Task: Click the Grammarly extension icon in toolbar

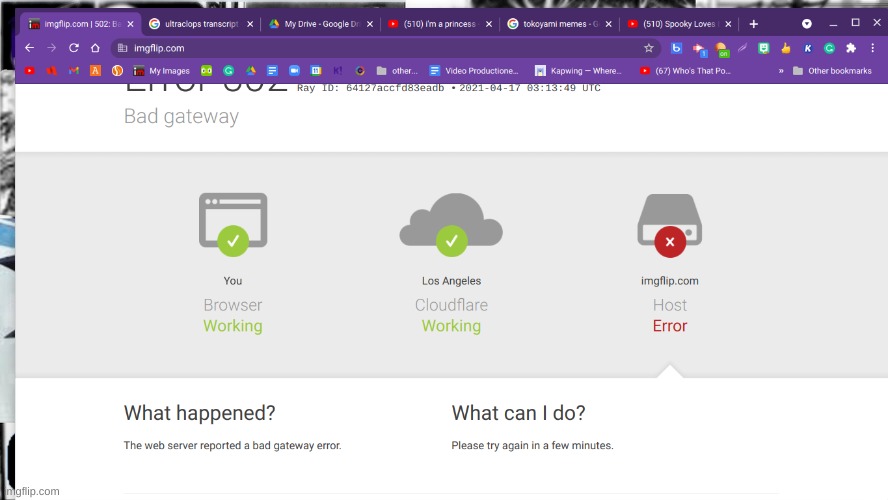Action: (829, 47)
